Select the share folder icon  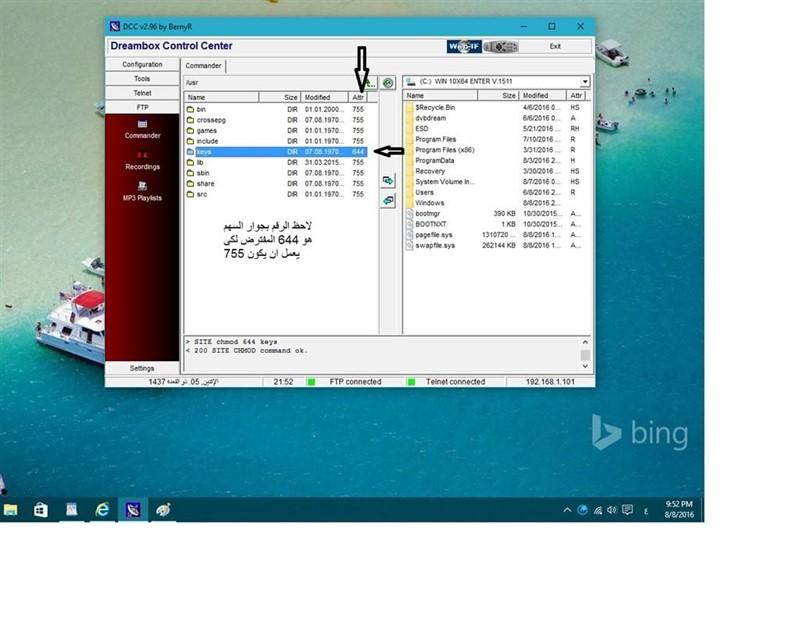(190, 184)
